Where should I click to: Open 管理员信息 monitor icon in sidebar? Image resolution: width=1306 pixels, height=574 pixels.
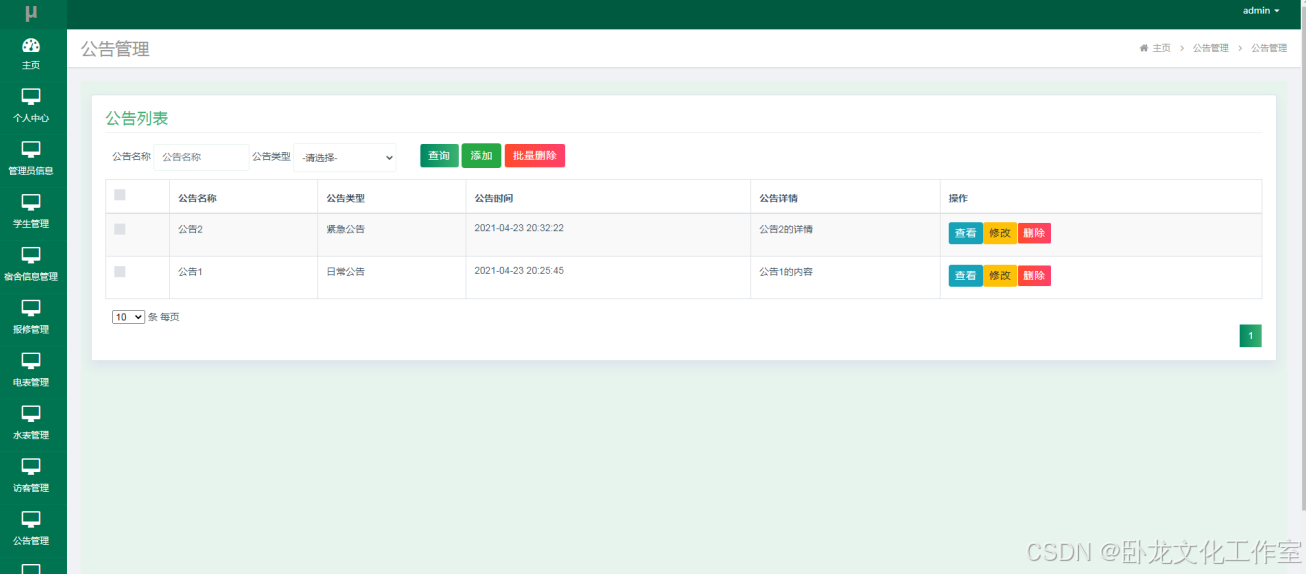[x=31, y=150]
